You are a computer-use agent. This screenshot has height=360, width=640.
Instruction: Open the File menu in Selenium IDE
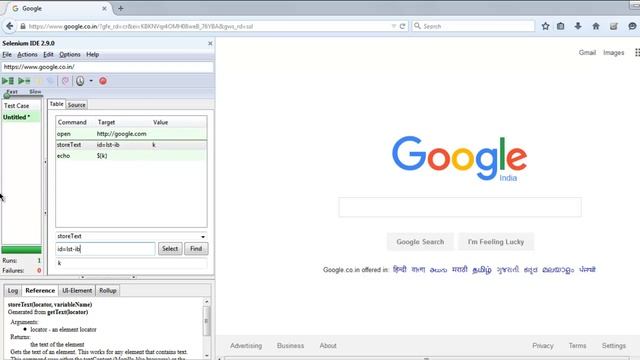7,54
